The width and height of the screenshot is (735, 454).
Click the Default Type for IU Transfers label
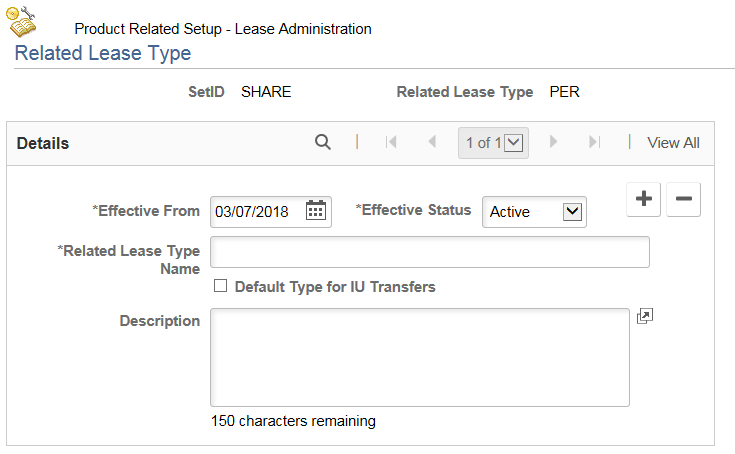click(335, 287)
